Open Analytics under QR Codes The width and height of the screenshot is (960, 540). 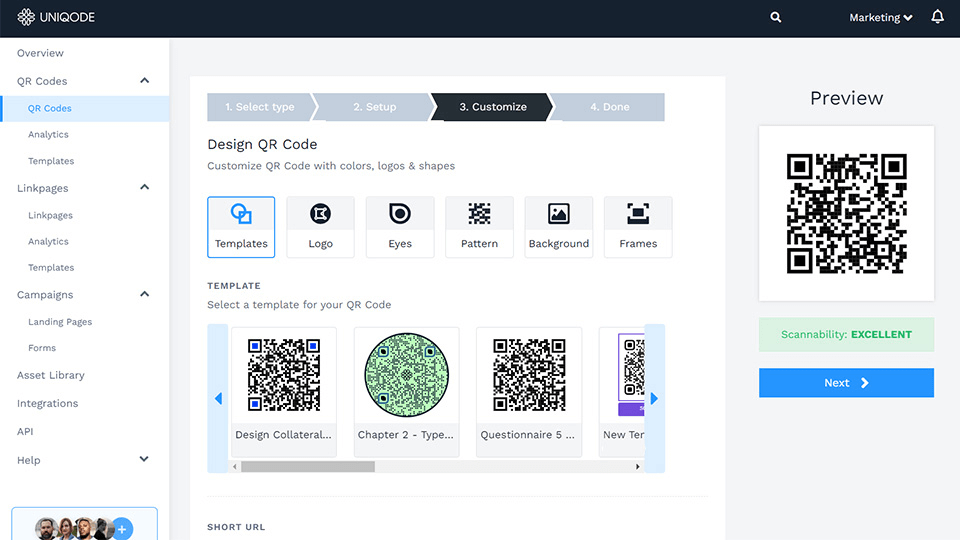click(x=48, y=135)
